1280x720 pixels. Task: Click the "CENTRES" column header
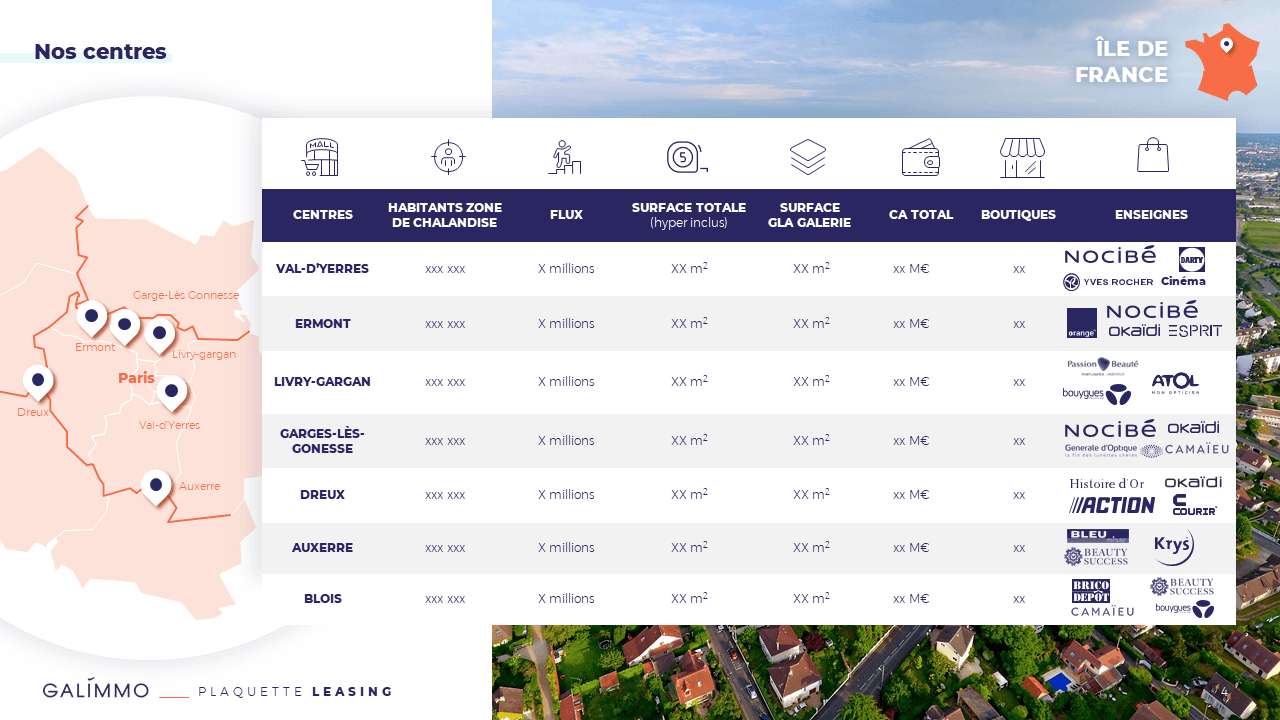323,215
